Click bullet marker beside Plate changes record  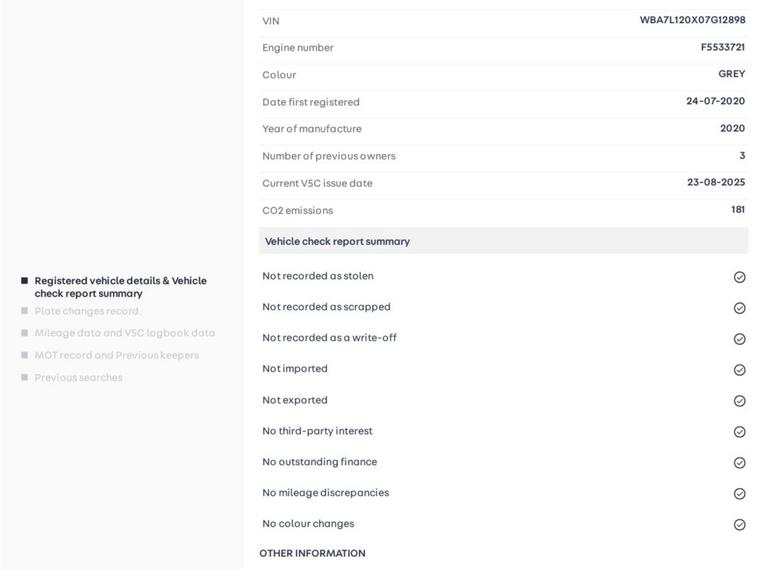[x=24, y=311]
